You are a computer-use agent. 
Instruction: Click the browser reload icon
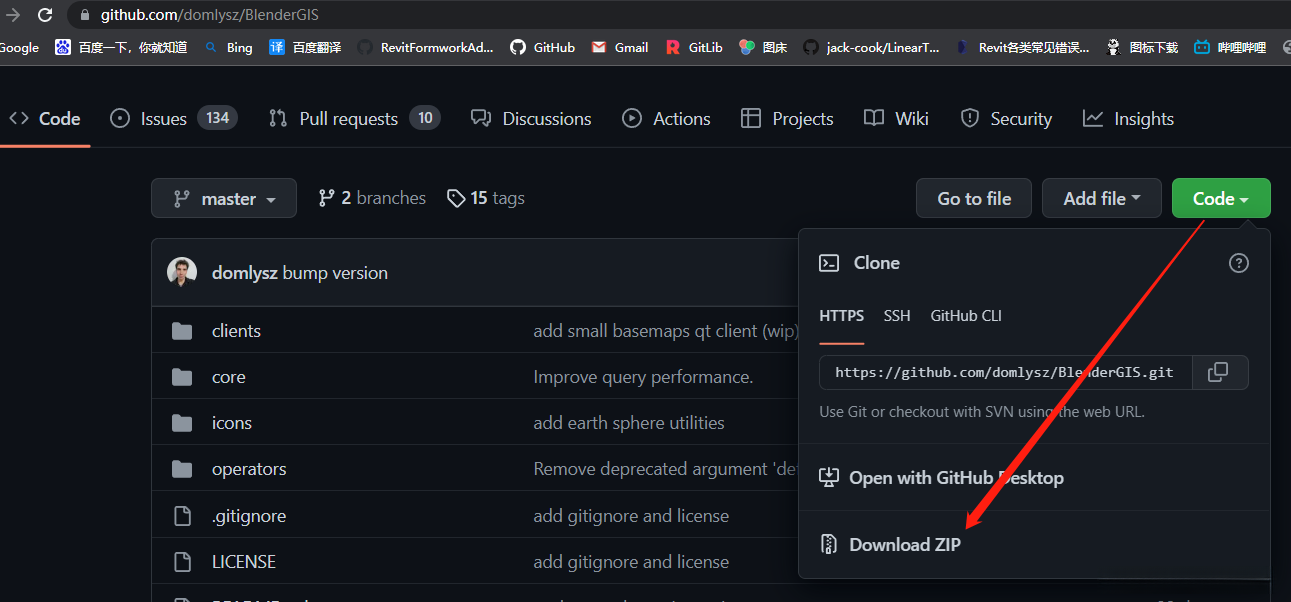[x=45, y=15]
